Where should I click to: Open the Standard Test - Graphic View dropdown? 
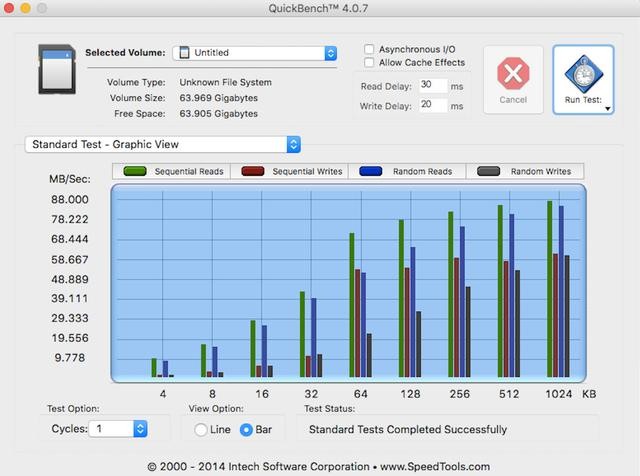[x=163, y=145]
